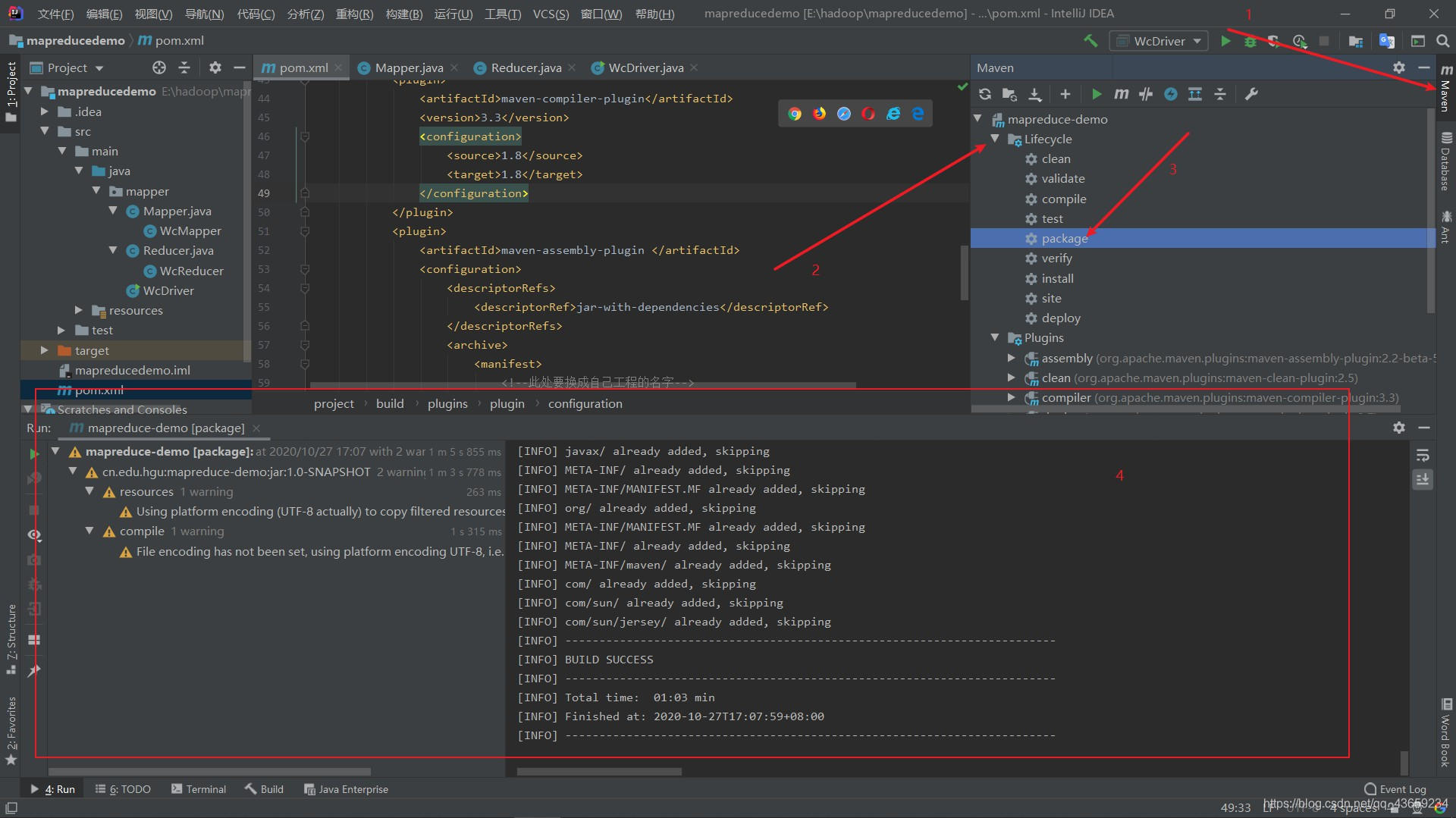Image resolution: width=1456 pixels, height=818 pixels.
Task: Click the Maven install lifecycle goal
Action: pos(1057,278)
